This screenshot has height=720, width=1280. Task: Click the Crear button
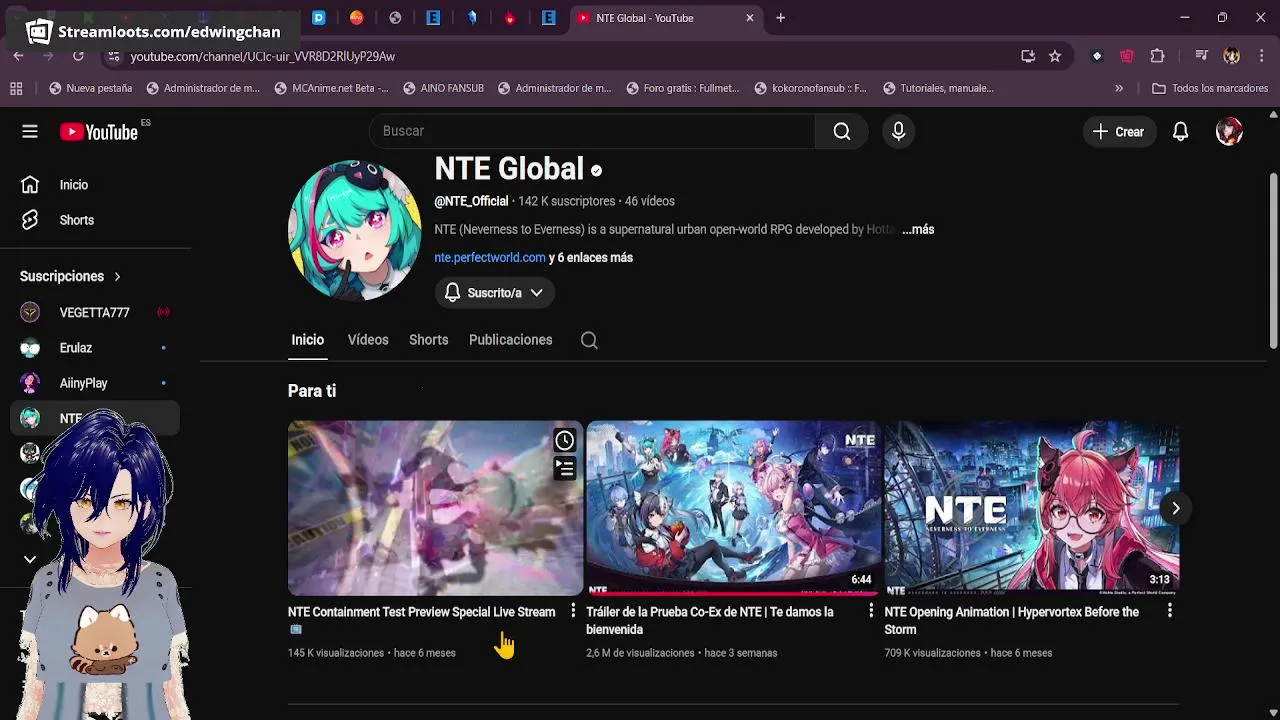(1118, 131)
